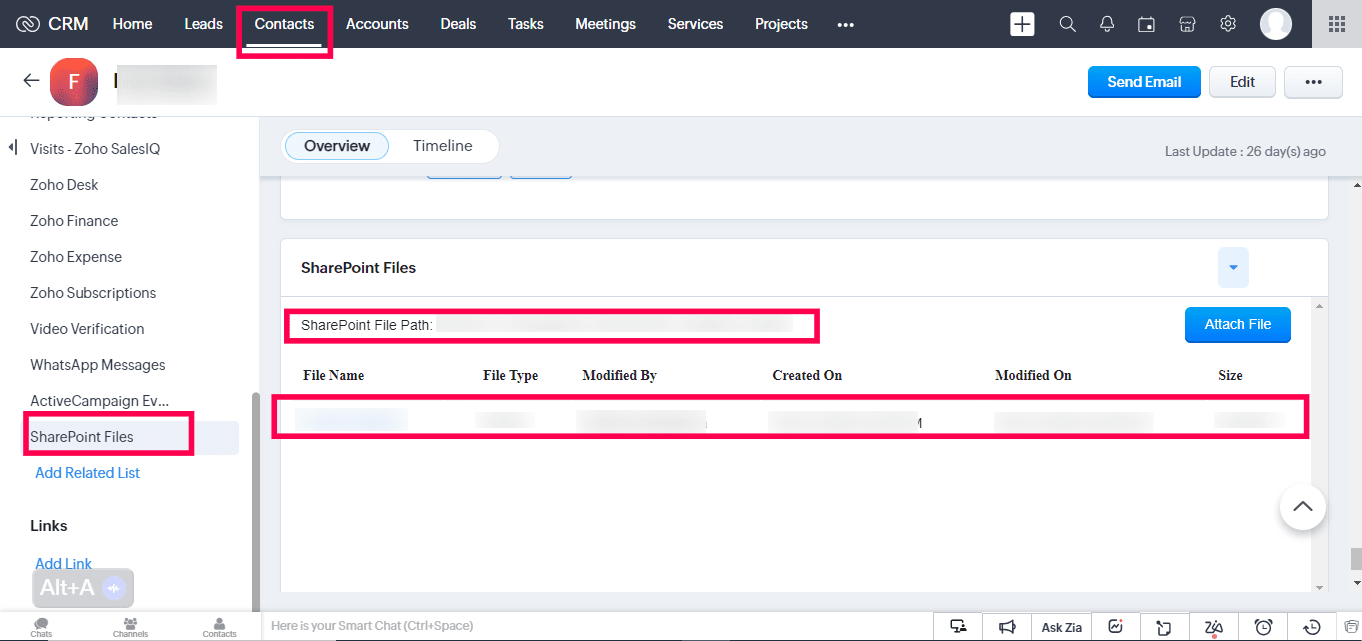Jump to ActiveCampaign Ev... related list

tap(99, 401)
